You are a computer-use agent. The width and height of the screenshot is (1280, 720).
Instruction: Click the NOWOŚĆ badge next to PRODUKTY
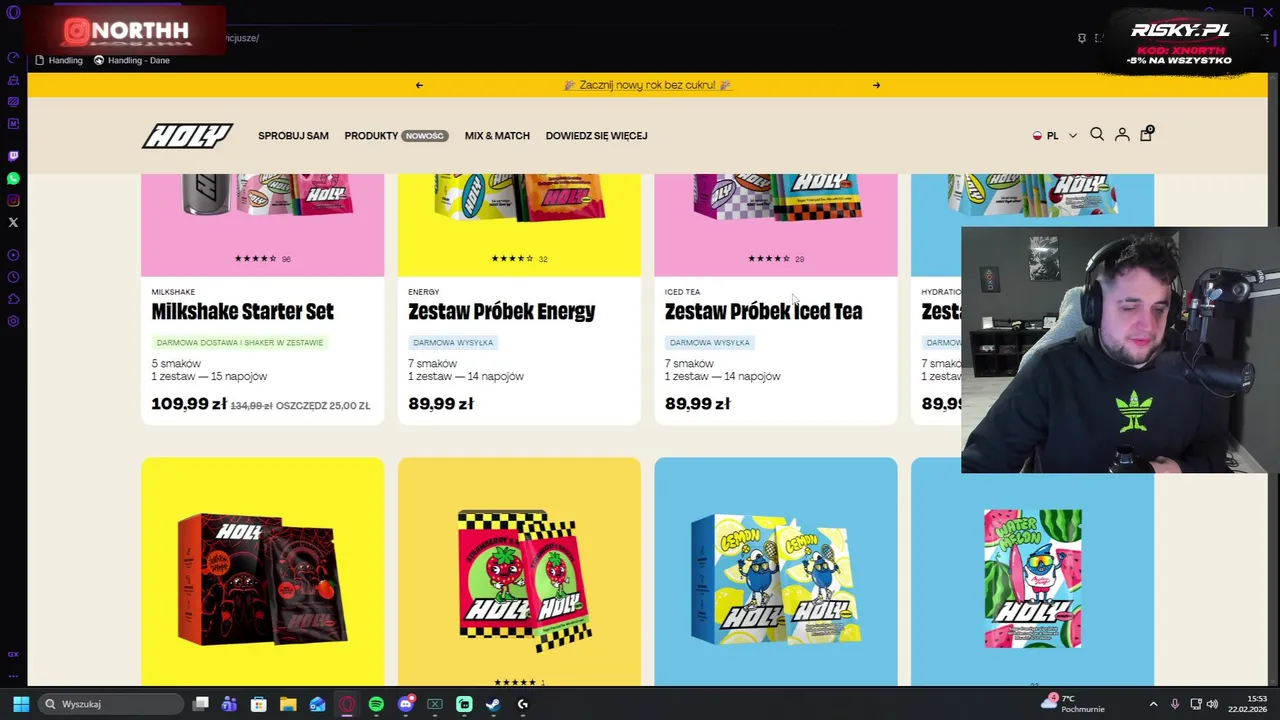[425, 136]
